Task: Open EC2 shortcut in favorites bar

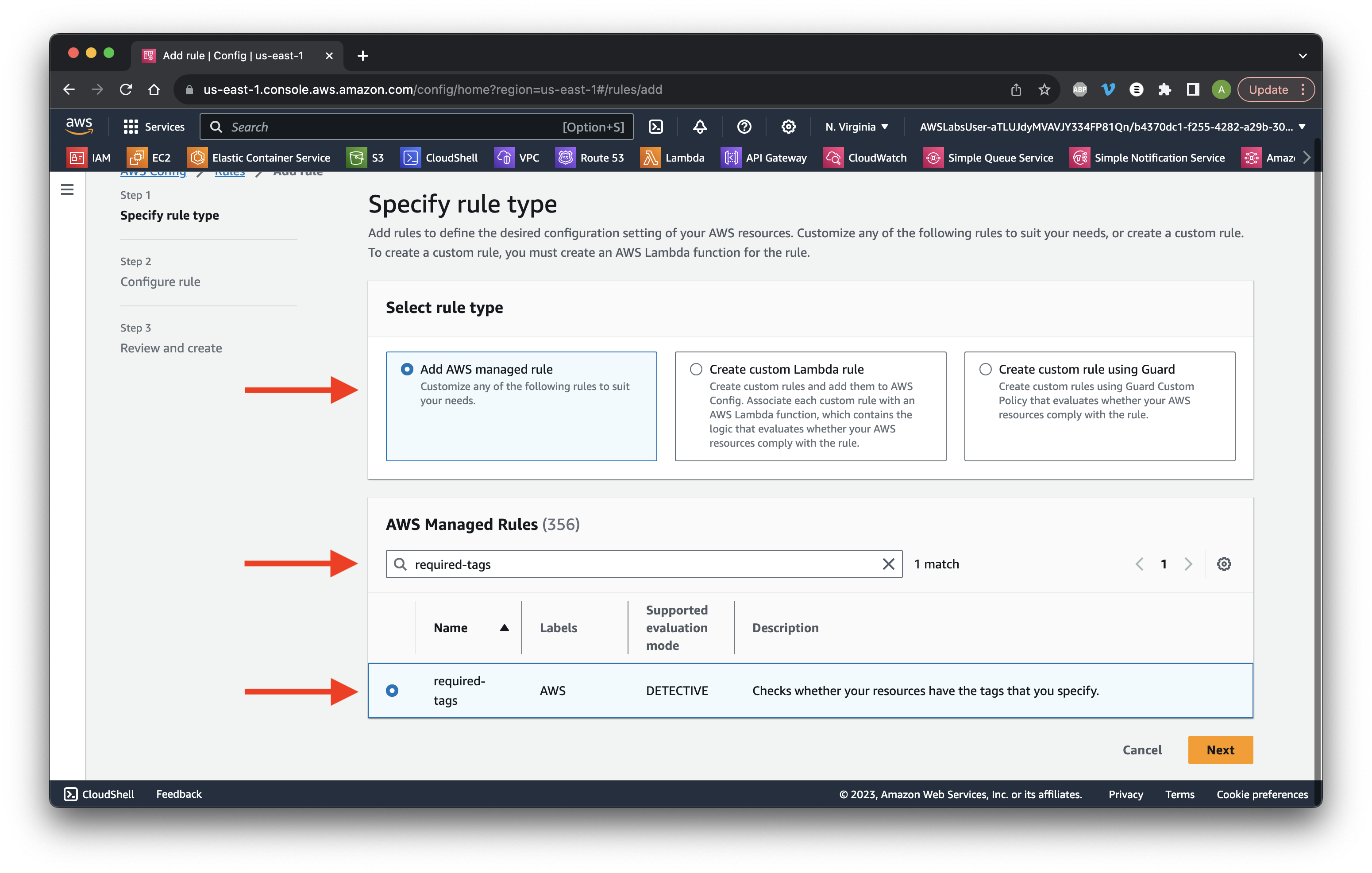Action: 149,157
